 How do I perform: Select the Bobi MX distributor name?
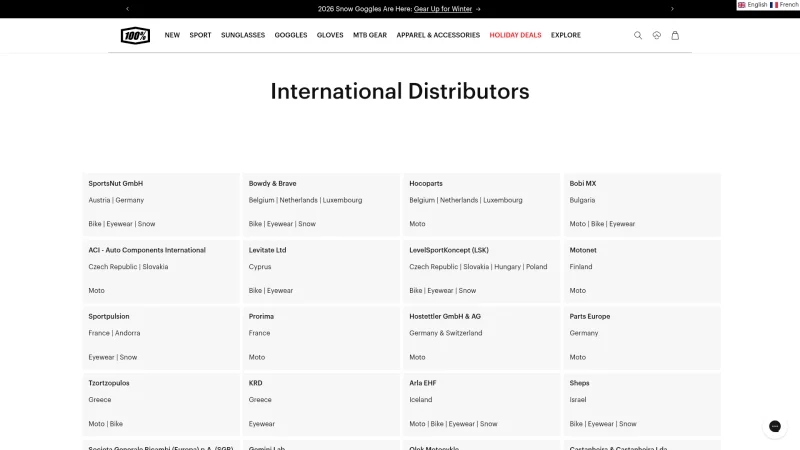tap(583, 183)
